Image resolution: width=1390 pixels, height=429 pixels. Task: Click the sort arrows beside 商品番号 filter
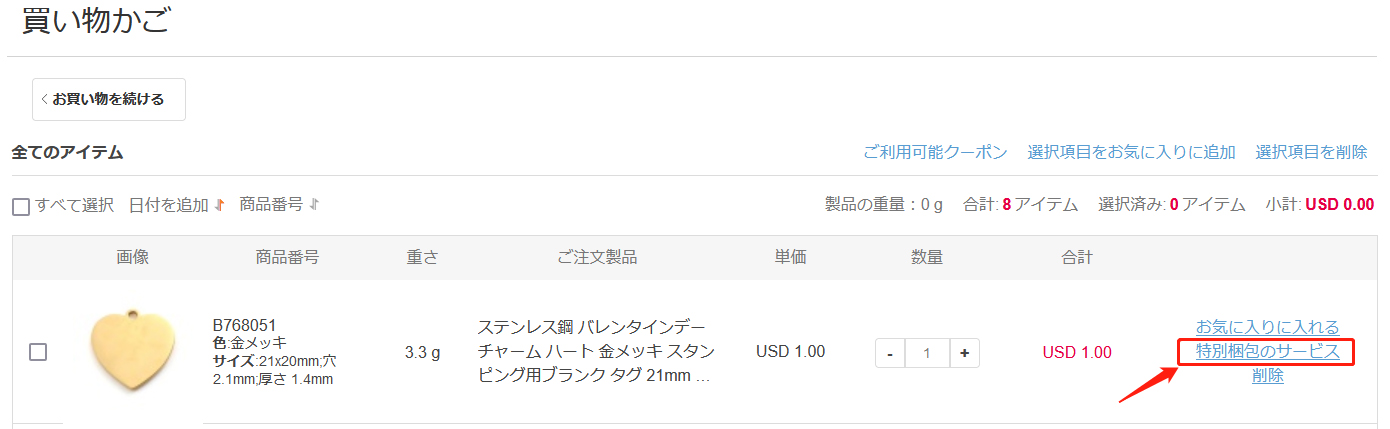tap(314, 205)
